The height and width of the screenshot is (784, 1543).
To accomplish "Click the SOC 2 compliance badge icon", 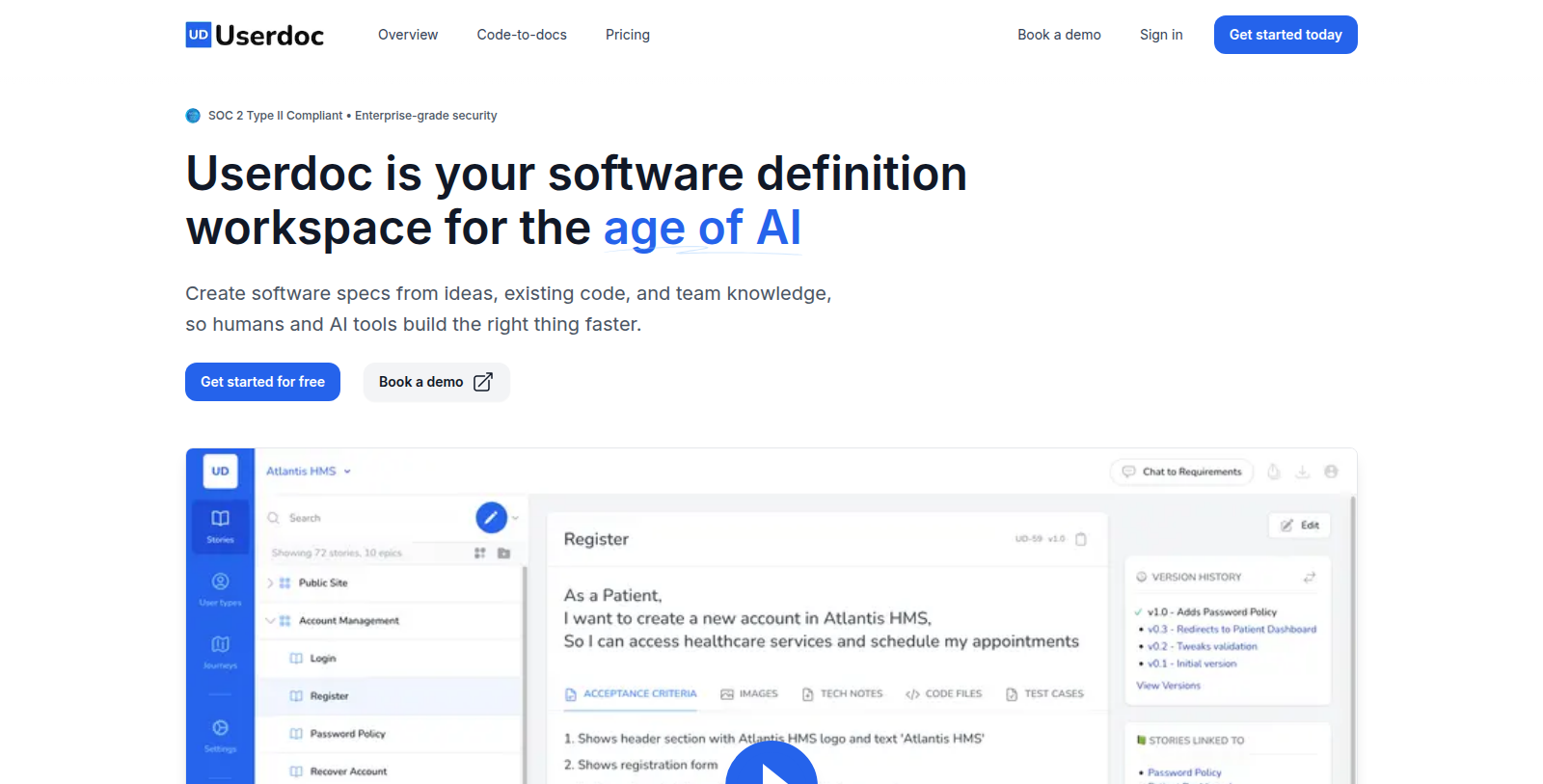I will [193, 116].
